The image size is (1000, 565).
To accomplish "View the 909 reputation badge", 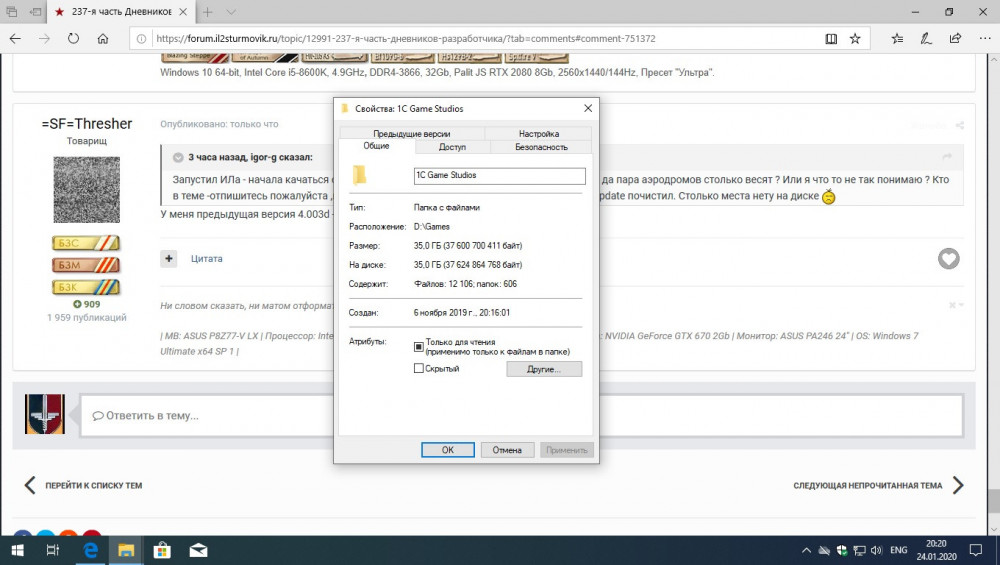I will (87, 304).
